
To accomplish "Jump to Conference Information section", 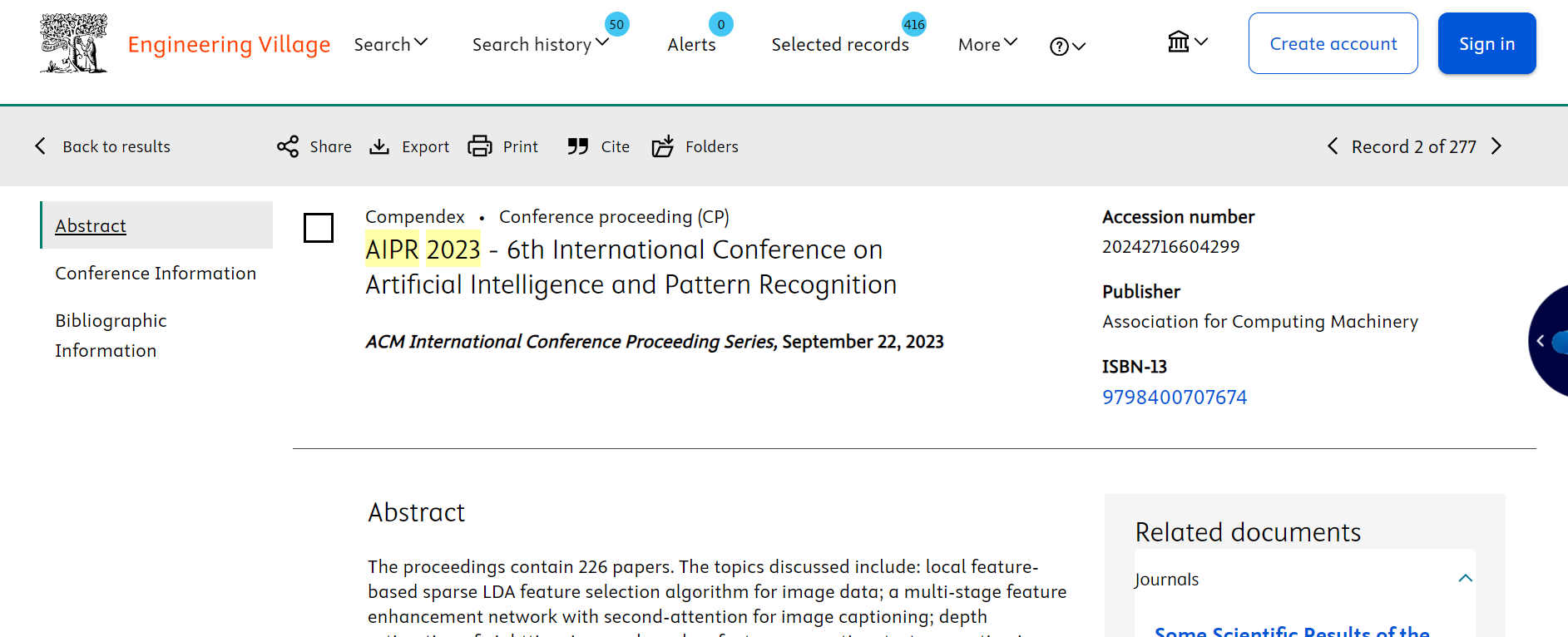I will coord(156,273).
